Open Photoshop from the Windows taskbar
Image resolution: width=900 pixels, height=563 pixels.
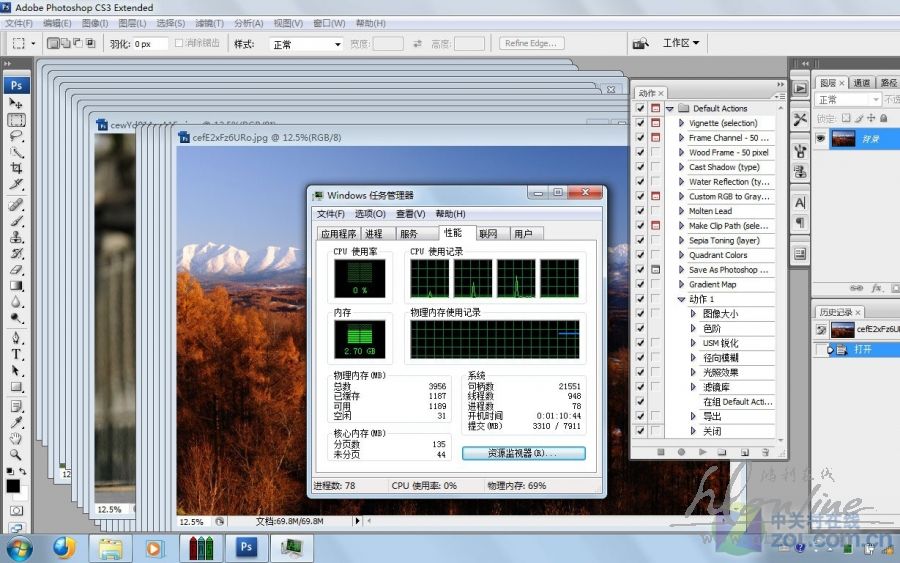click(246, 547)
